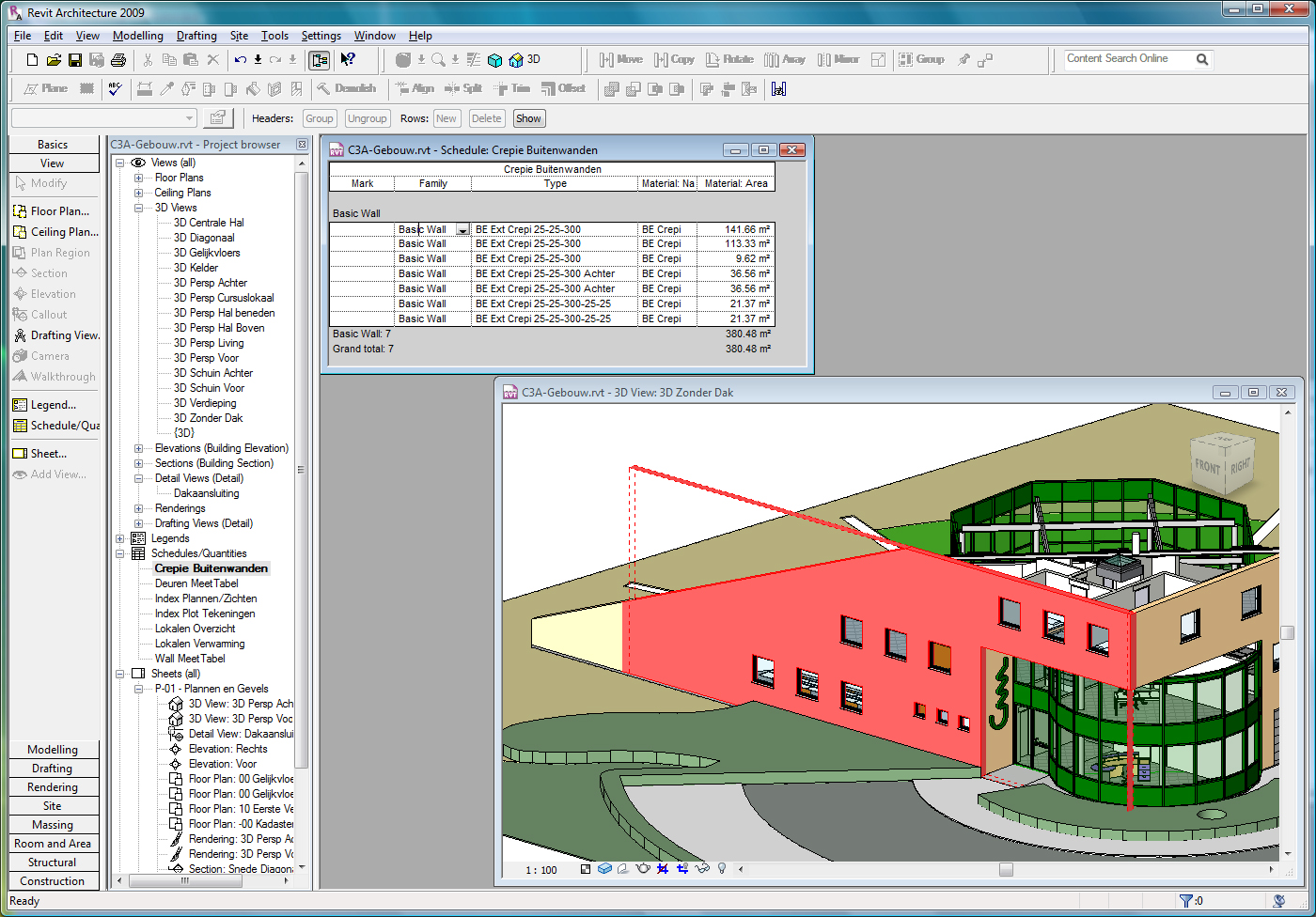
Task: Click the Thin Lines icon in toolbar
Action: tap(474, 60)
